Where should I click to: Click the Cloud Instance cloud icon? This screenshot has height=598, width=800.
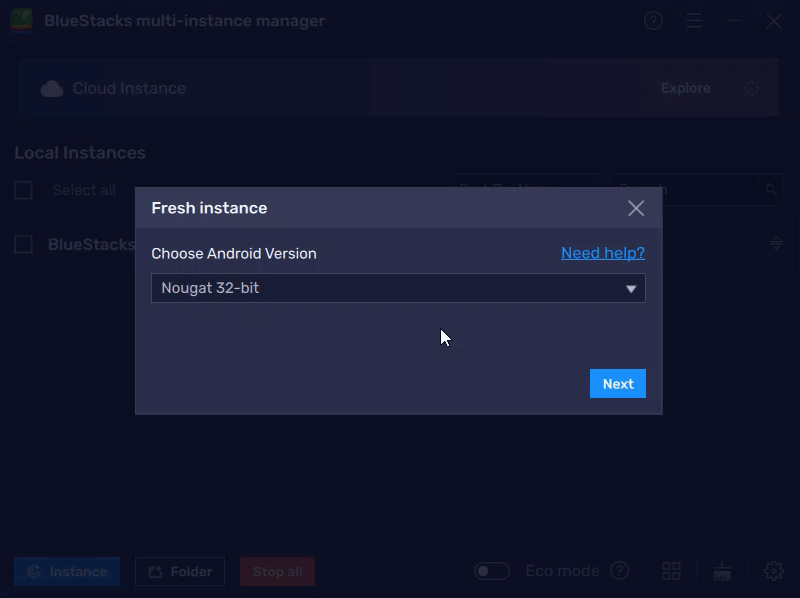click(x=52, y=89)
